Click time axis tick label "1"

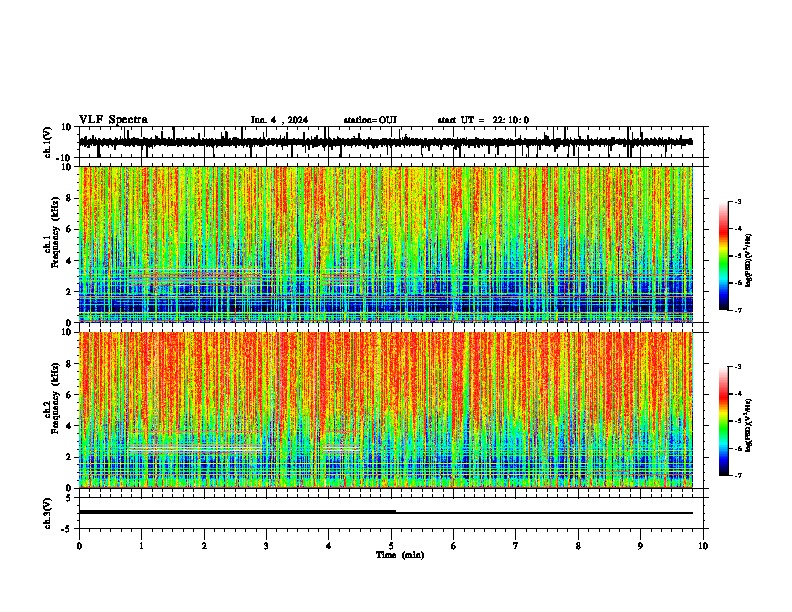[141, 546]
